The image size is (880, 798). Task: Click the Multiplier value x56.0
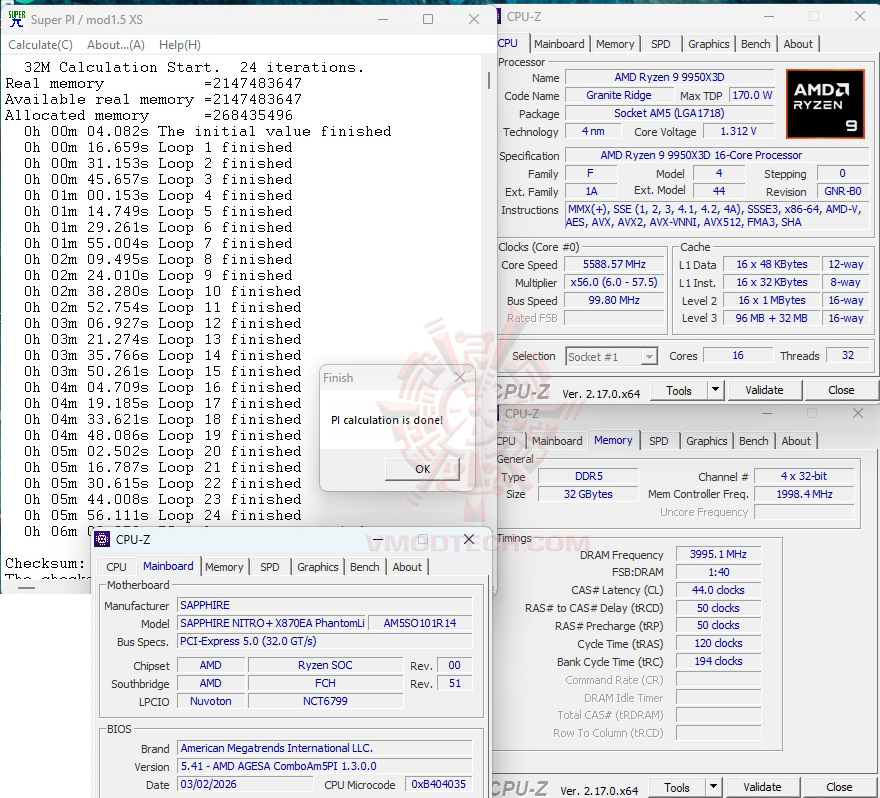[x=614, y=282]
